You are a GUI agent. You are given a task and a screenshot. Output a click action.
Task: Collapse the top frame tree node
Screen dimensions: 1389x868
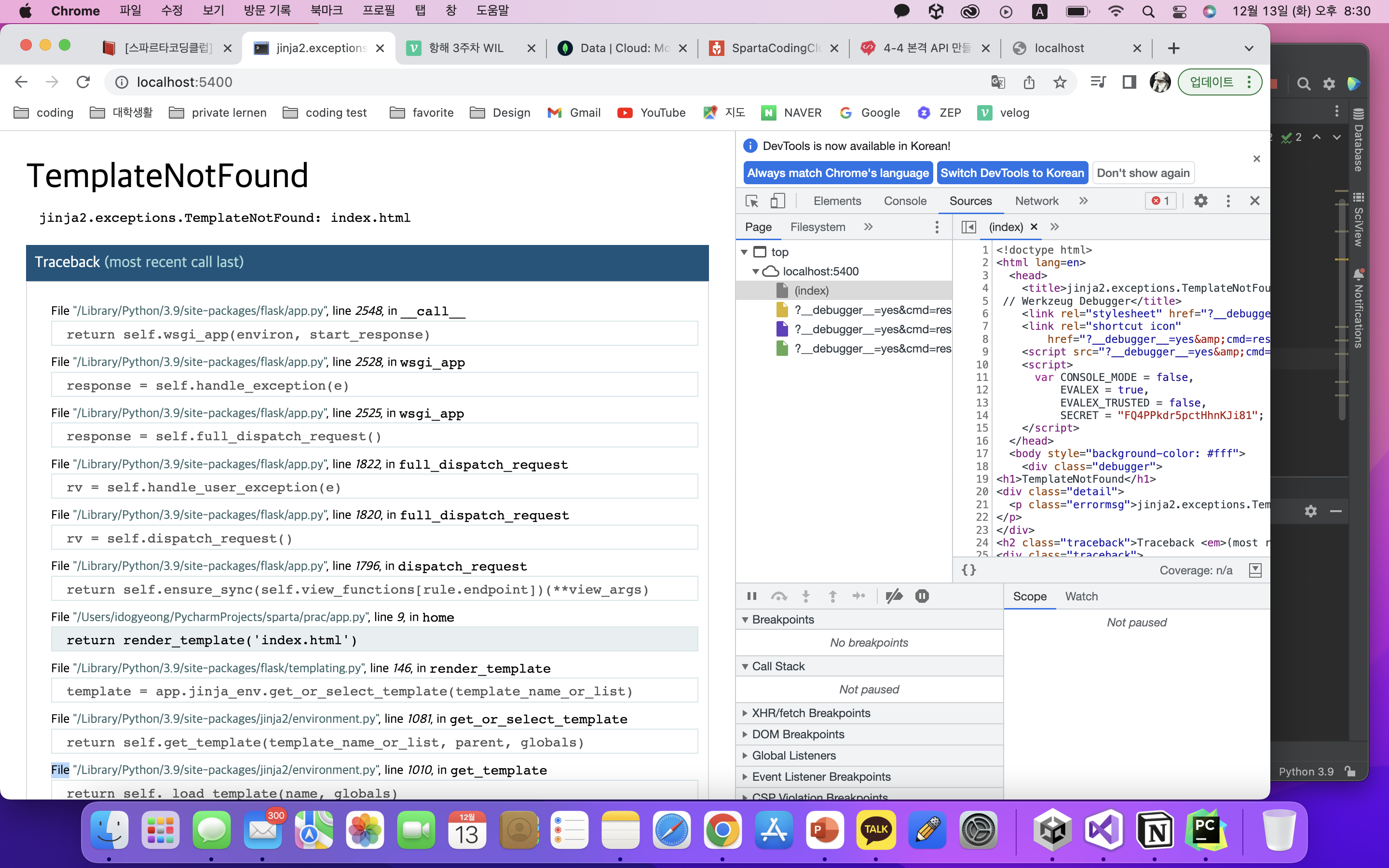745,252
